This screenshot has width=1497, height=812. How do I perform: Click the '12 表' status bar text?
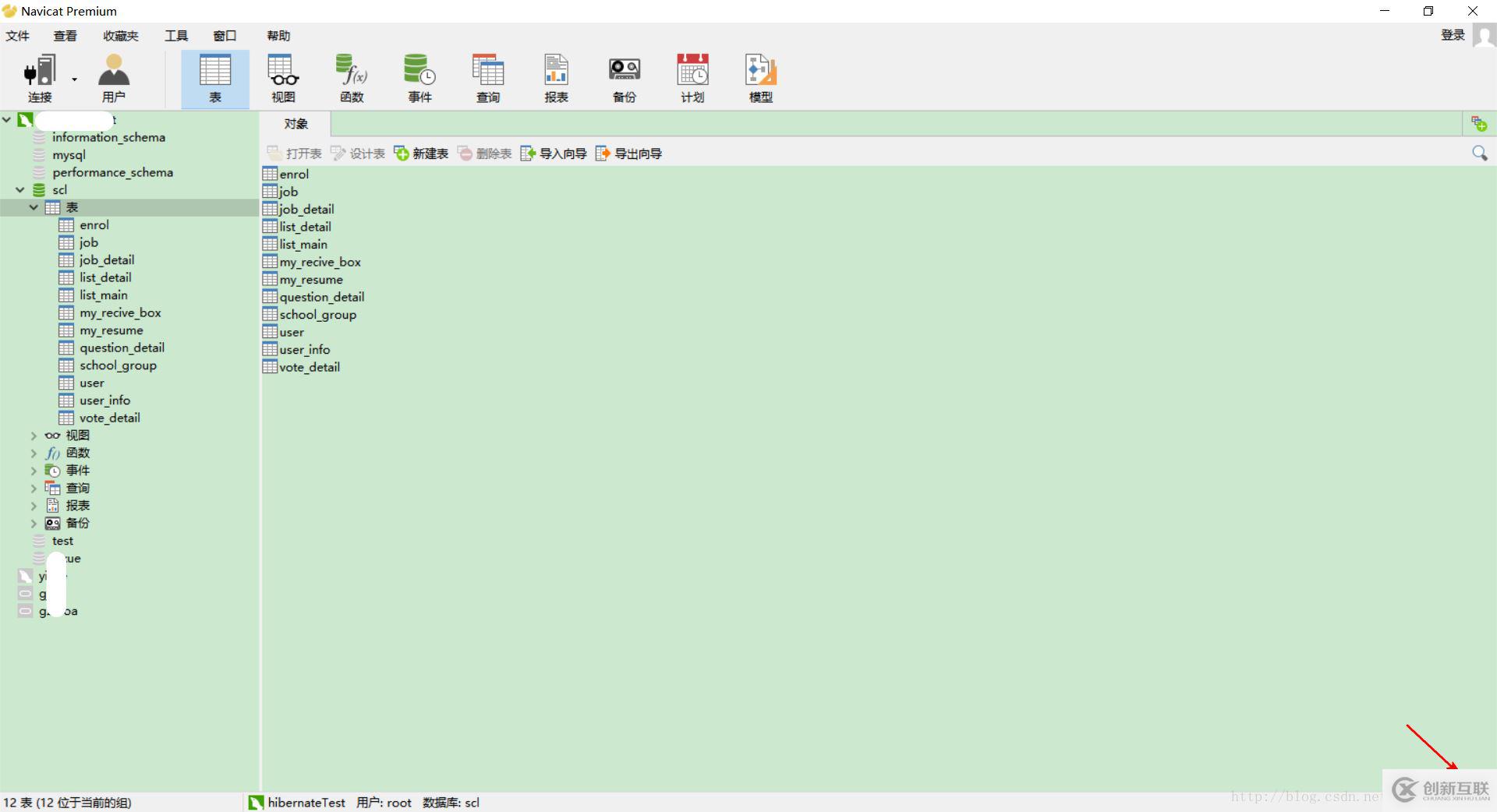point(67,803)
